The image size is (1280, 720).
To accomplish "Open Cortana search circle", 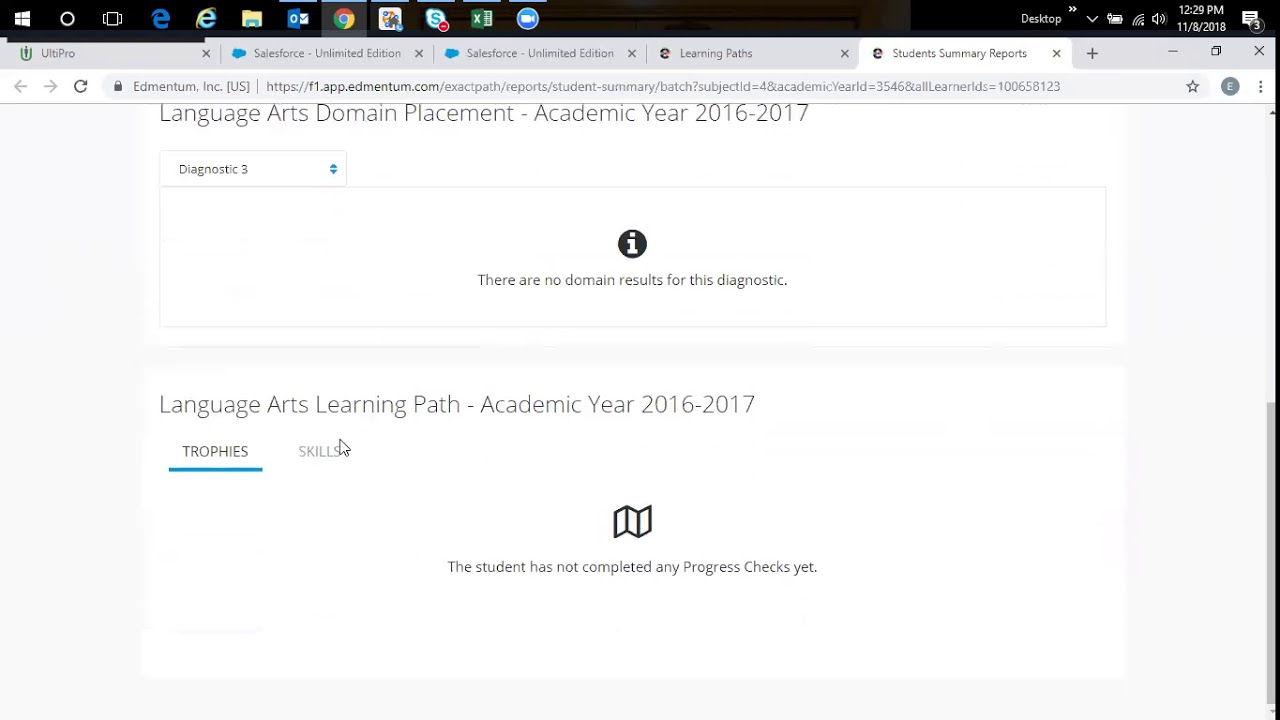I will click(x=67, y=18).
